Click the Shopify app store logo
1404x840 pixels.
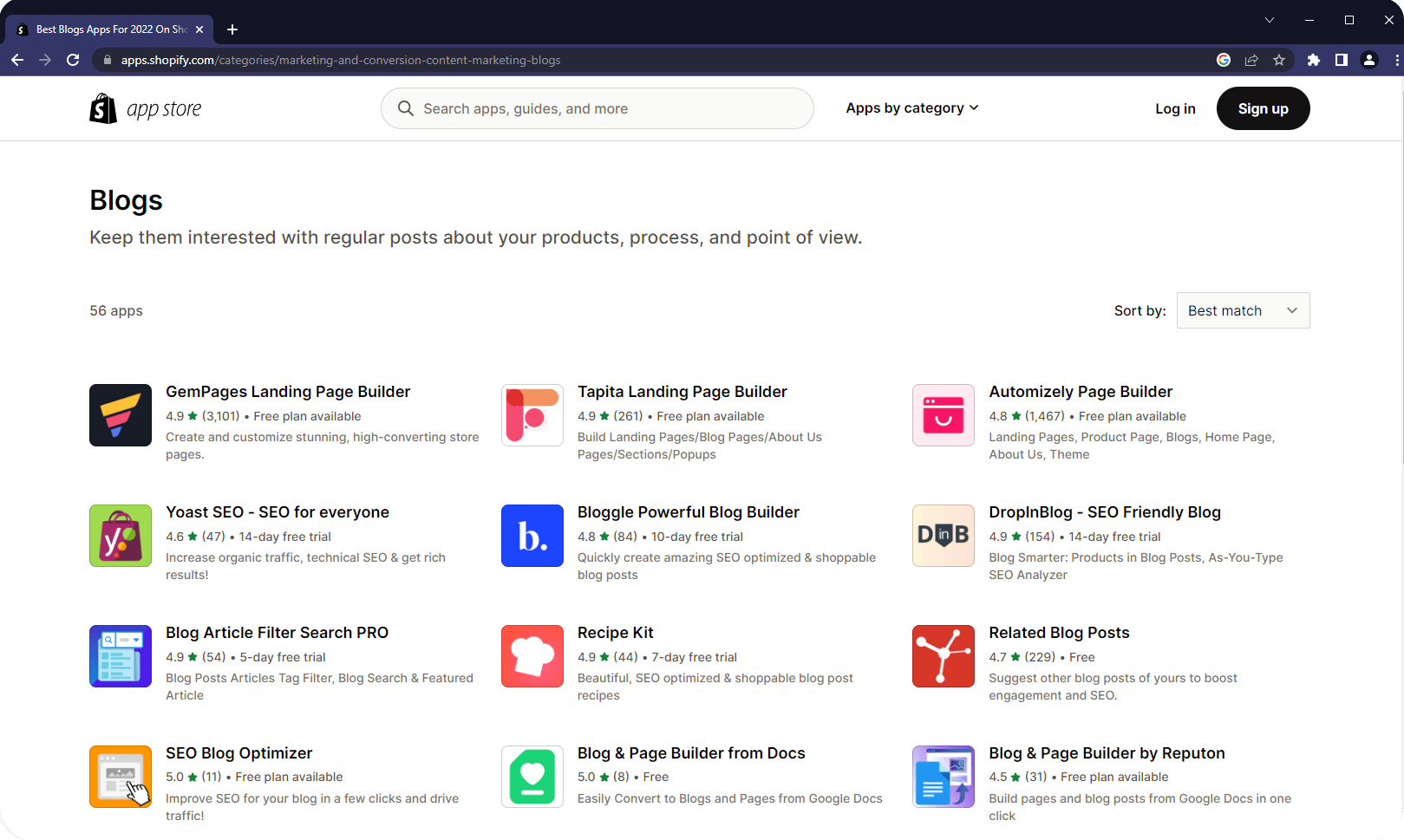146,108
